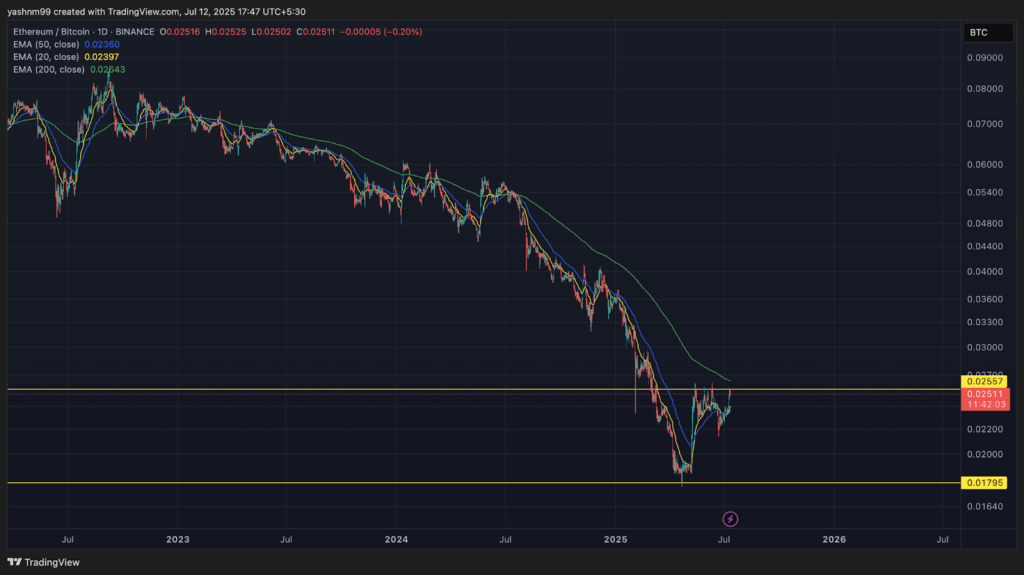Click the 0.02200 price axis label
This screenshot has width=1024, height=575.
pos(985,429)
